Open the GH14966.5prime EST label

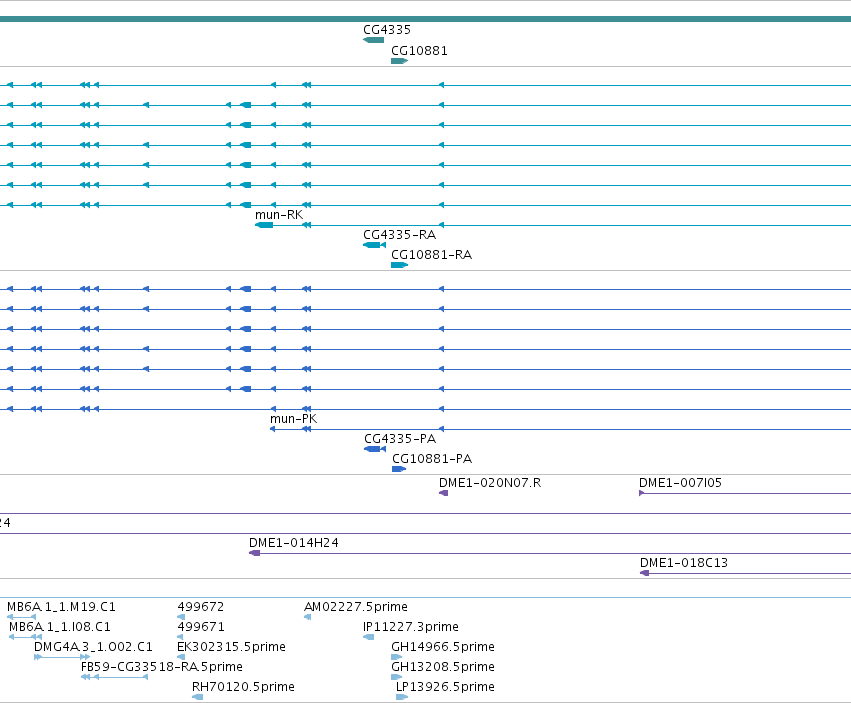pos(443,647)
